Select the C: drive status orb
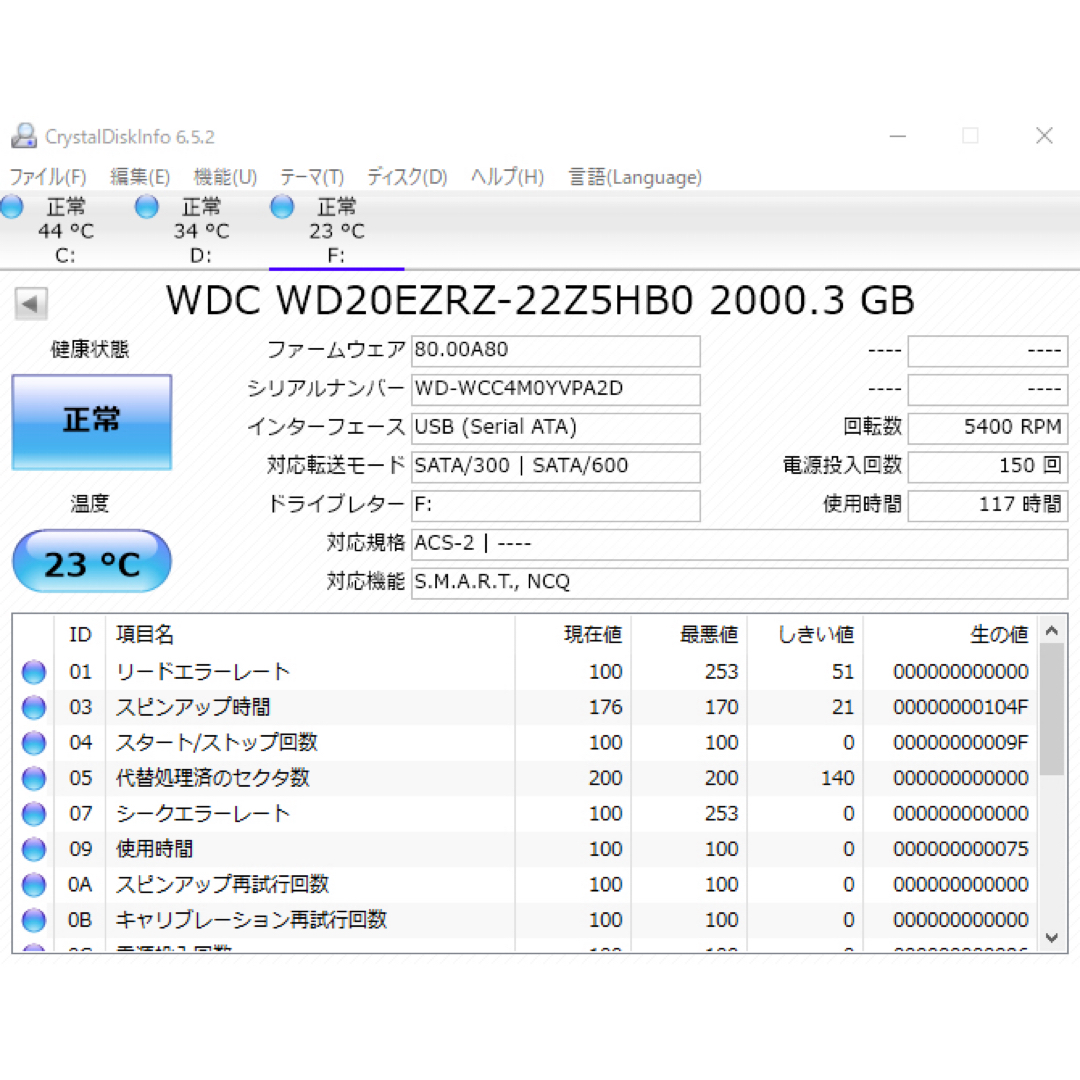Image resolution: width=1080 pixels, height=1080 pixels. click(12, 207)
